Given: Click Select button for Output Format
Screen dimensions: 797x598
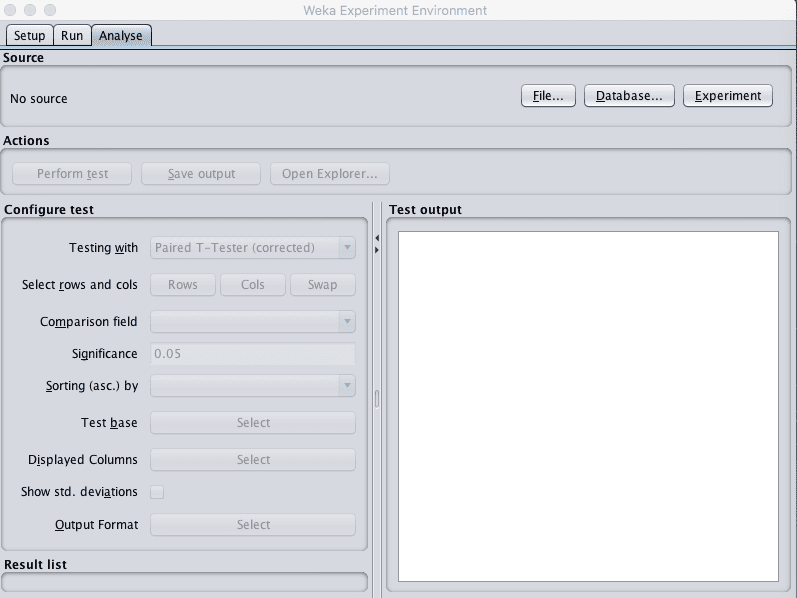Looking at the screenshot, I should [x=253, y=525].
